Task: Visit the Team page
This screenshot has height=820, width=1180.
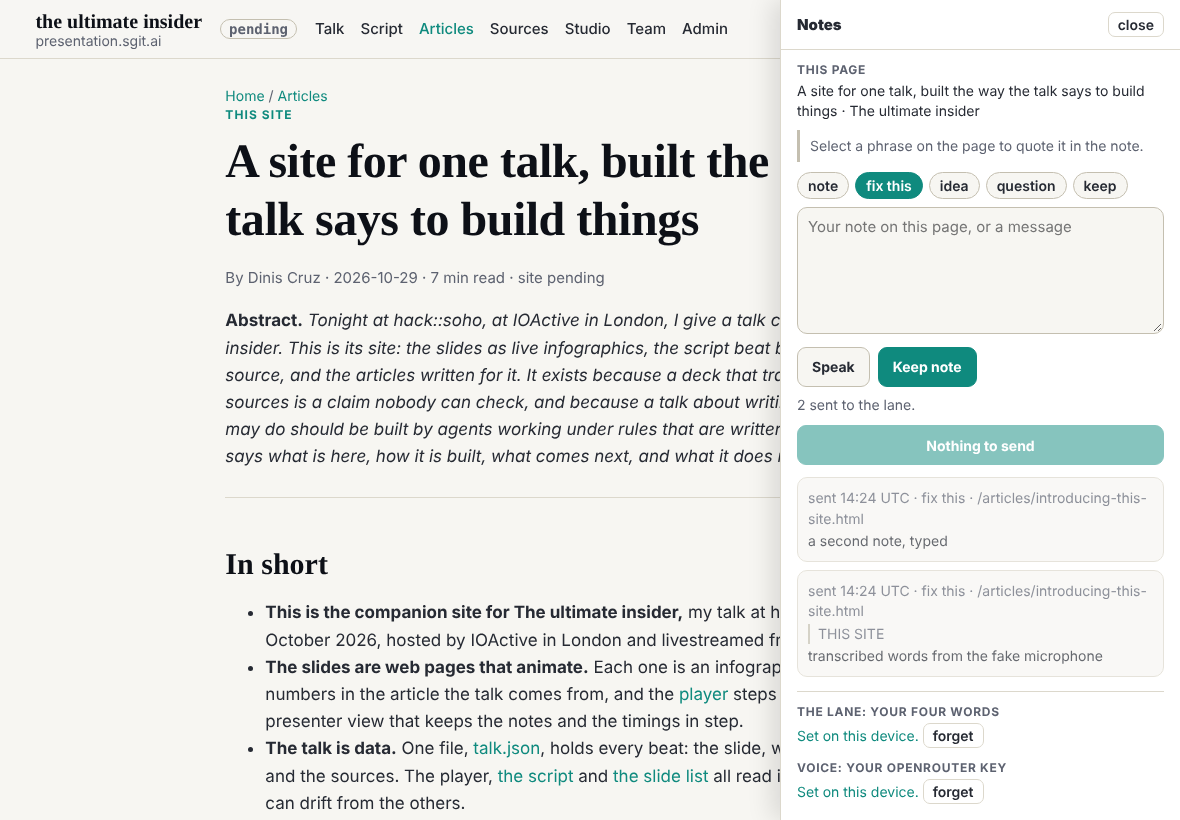Action: (x=646, y=29)
